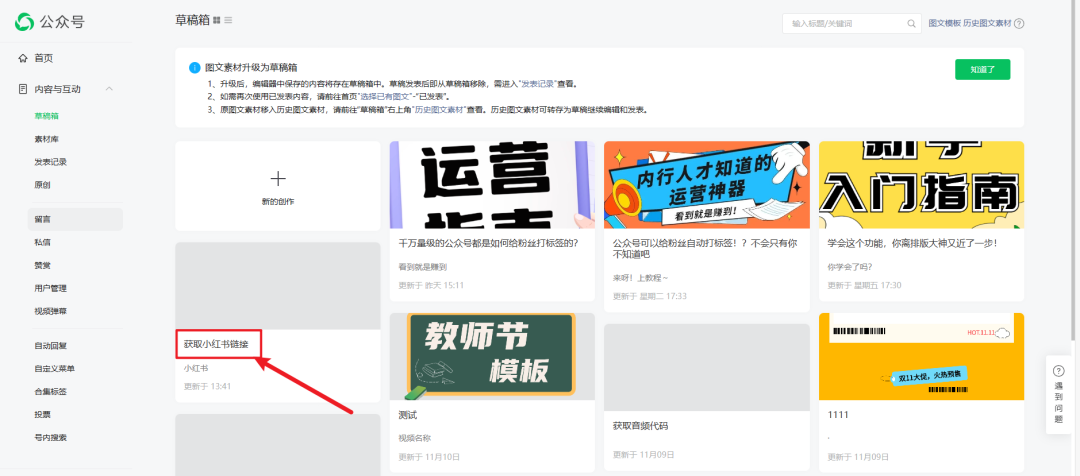Open the 遇到问题 floating help icon
The height and width of the screenshot is (476, 1080).
pyautogui.click(x=1059, y=370)
